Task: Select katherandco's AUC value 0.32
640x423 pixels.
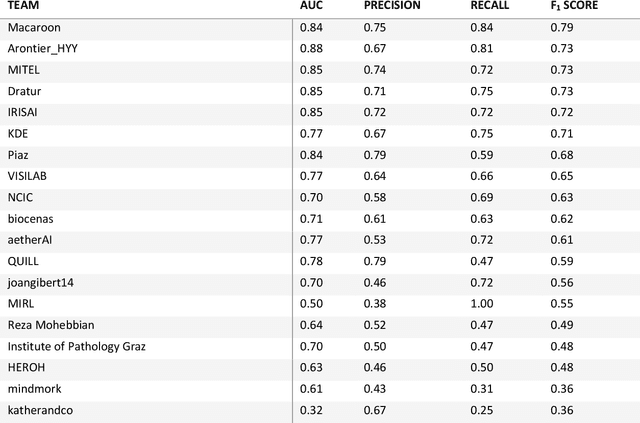Action: point(310,409)
